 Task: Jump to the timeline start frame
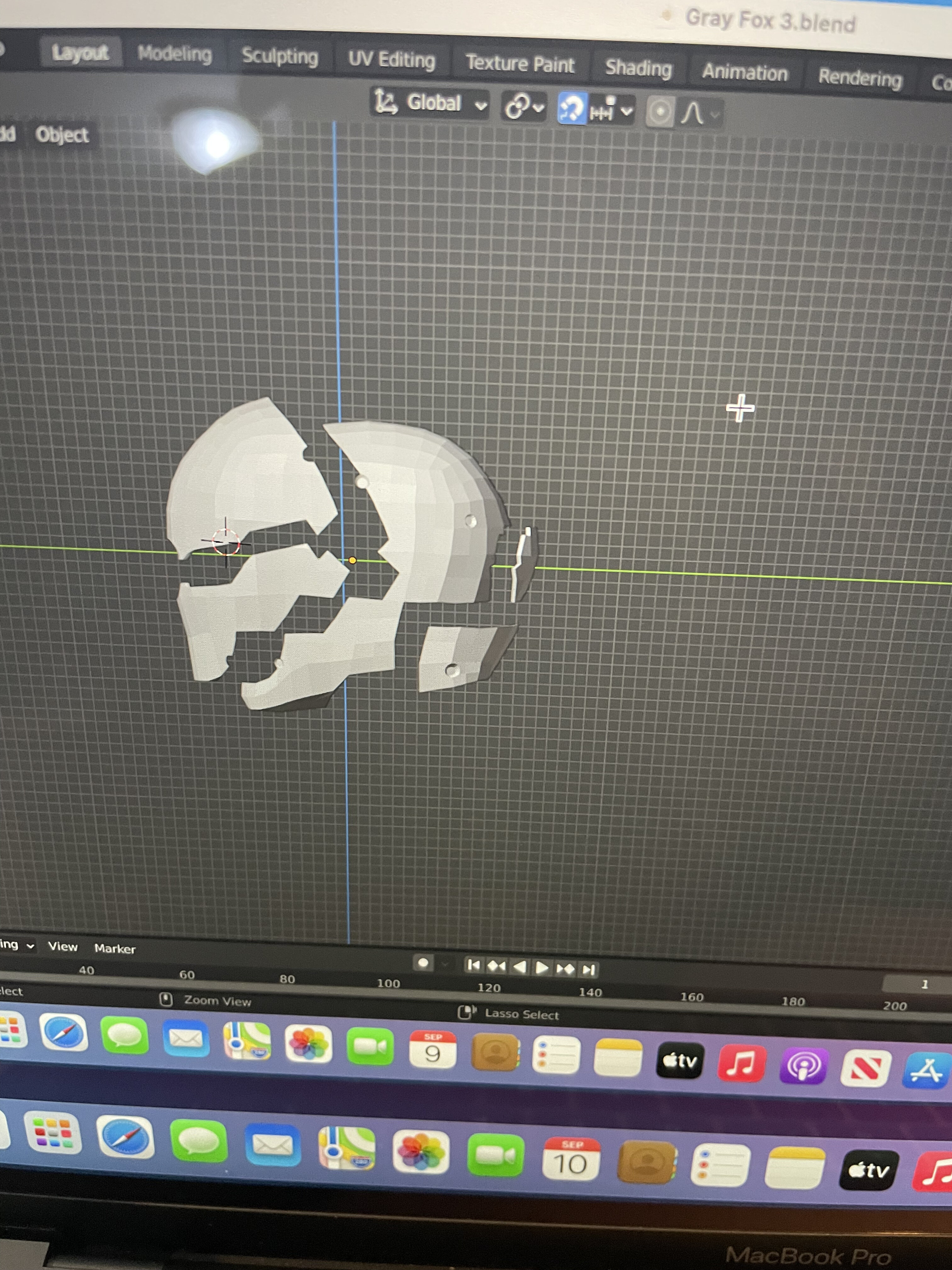tap(473, 965)
